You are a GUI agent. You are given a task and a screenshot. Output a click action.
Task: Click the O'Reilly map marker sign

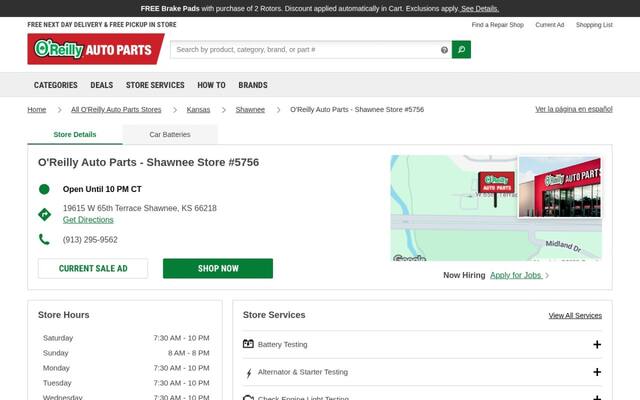[496, 189]
